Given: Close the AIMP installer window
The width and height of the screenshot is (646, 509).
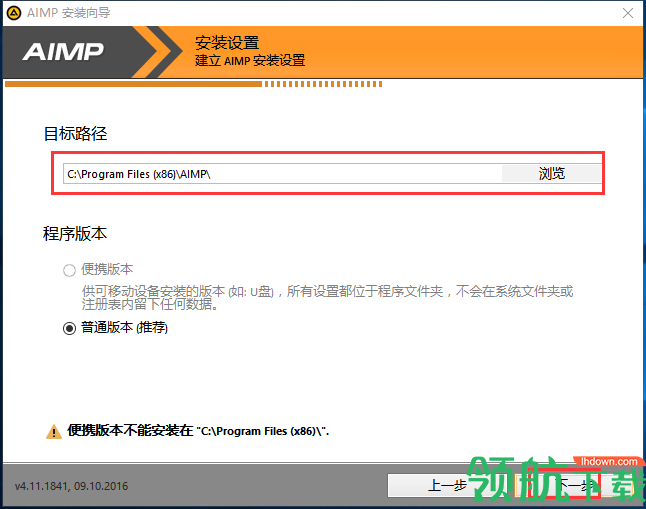Looking at the screenshot, I should [628, 13].
